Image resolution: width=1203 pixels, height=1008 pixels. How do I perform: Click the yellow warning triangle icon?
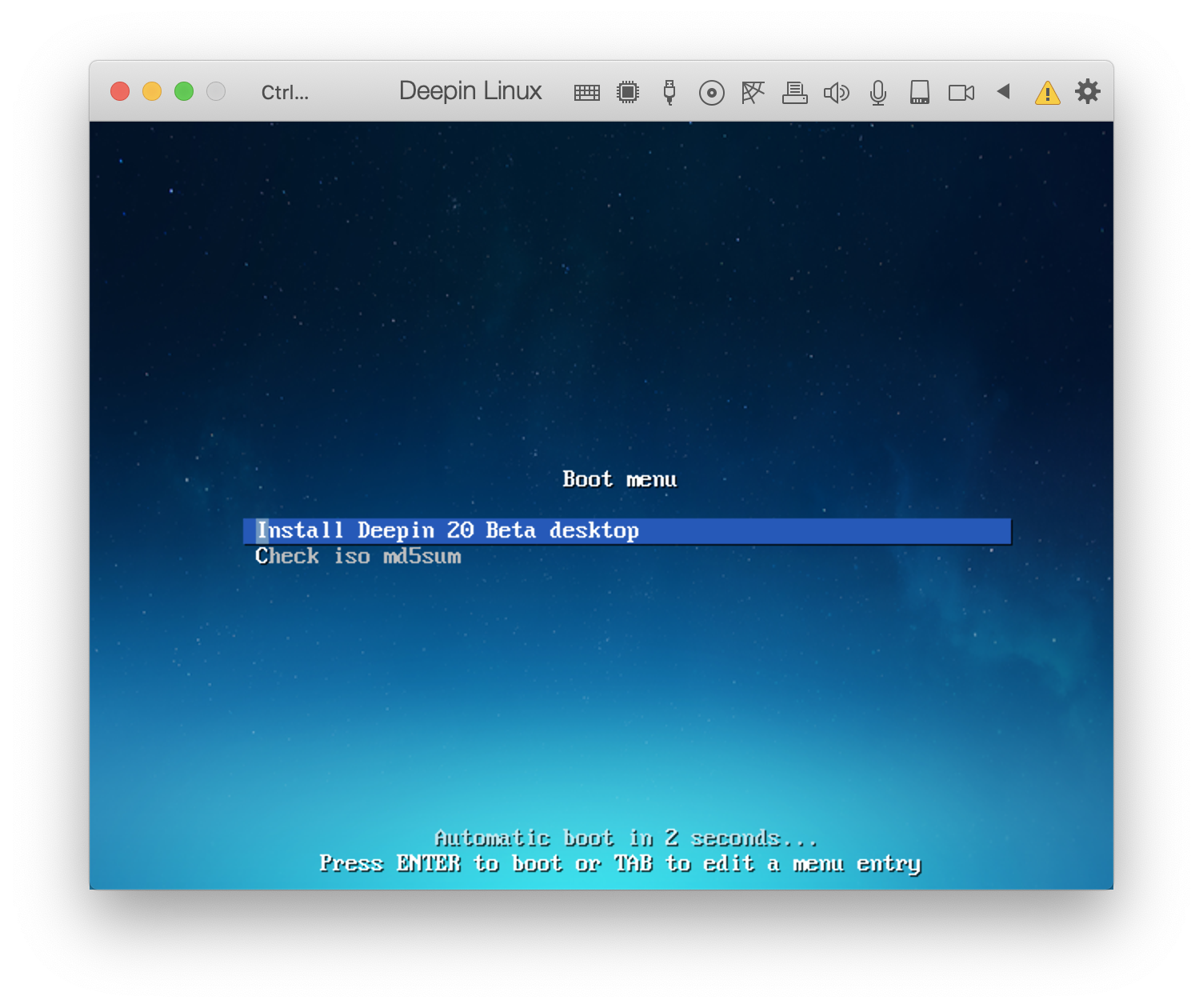pos(1047,93)
